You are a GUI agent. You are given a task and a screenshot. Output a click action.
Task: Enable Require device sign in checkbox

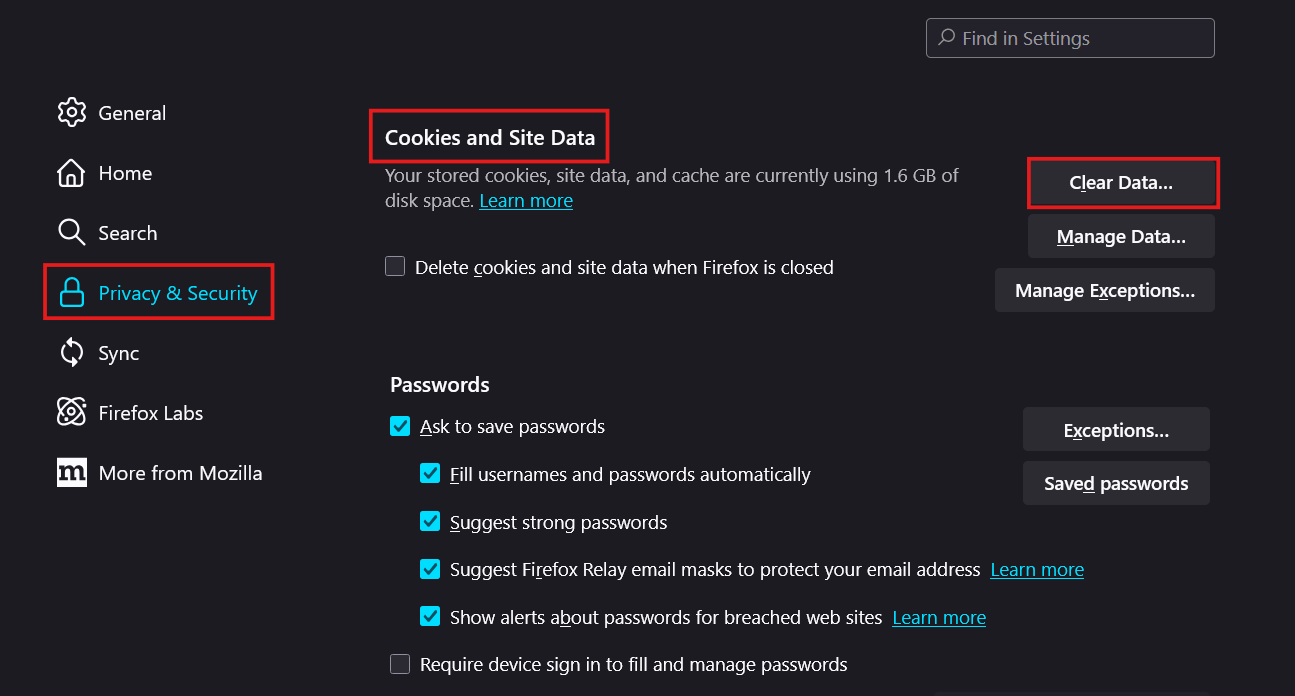tap(400, 664)
